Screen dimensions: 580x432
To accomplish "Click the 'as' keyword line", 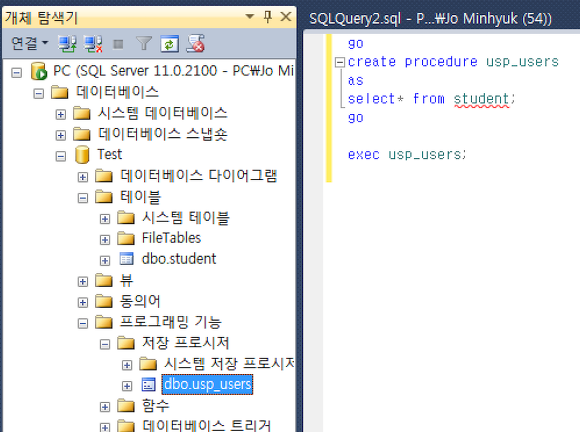I will tap(355, 81).
